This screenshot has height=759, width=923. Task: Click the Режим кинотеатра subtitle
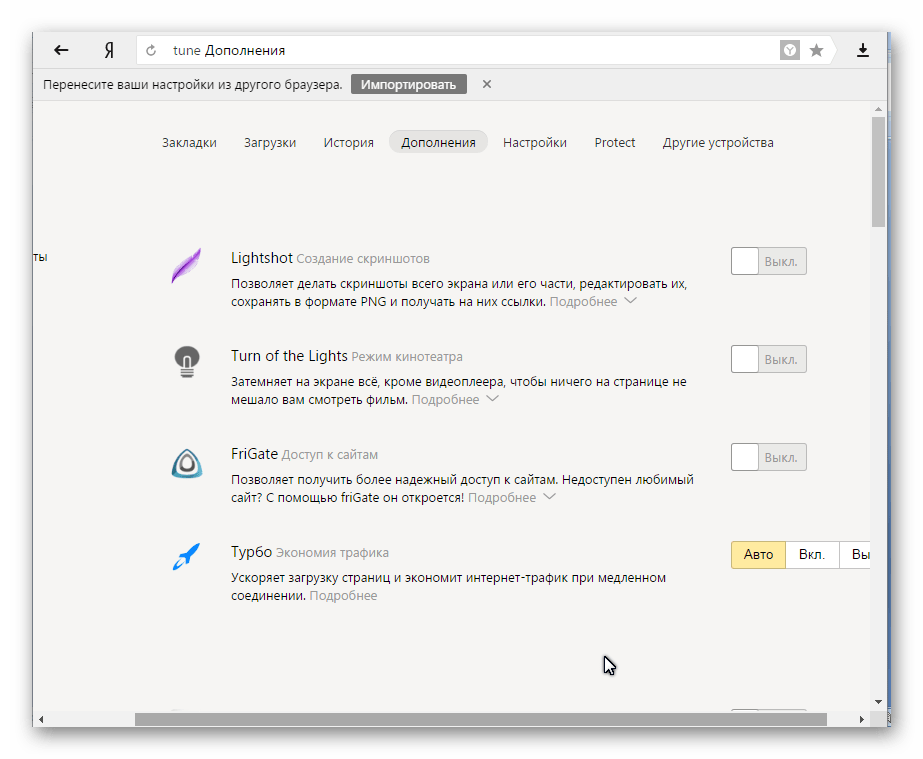[x=407, y=357]
